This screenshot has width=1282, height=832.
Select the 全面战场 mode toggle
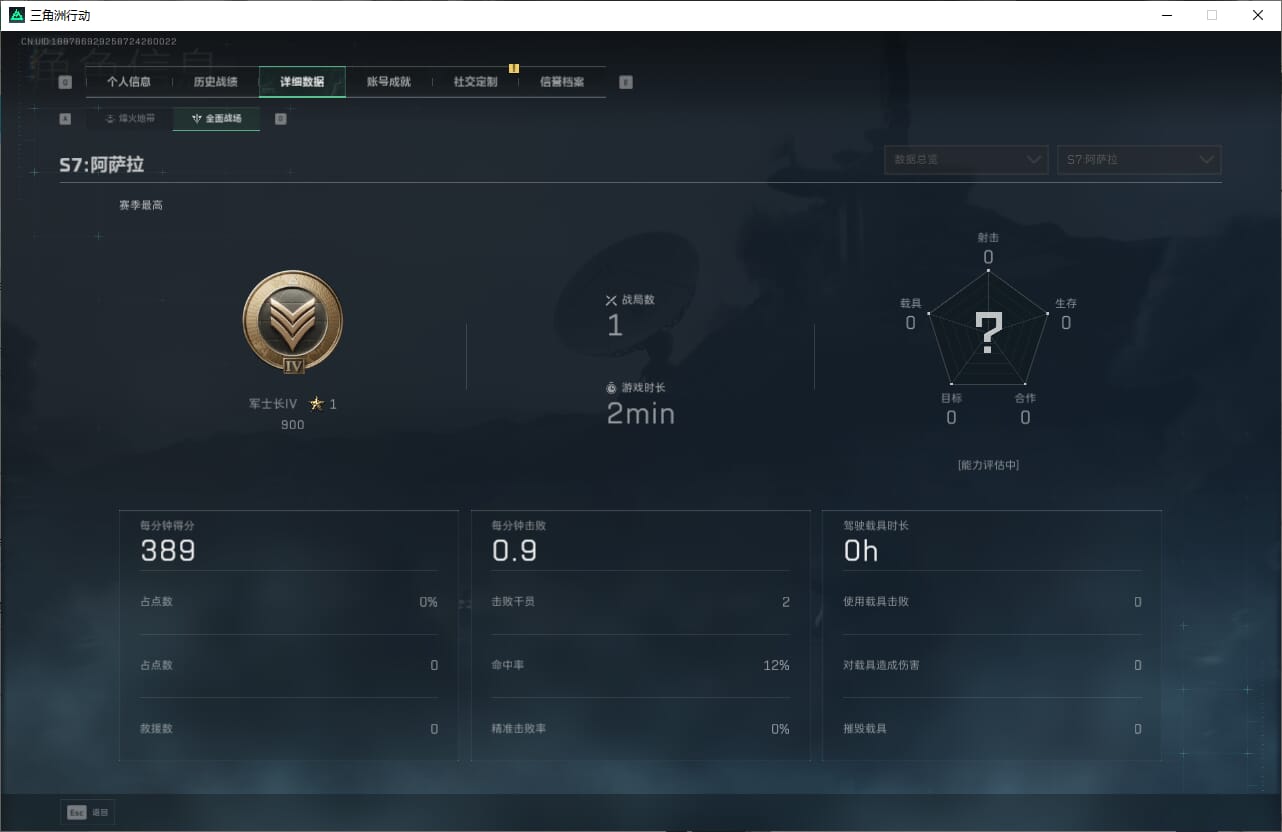[x=217, y=119]
